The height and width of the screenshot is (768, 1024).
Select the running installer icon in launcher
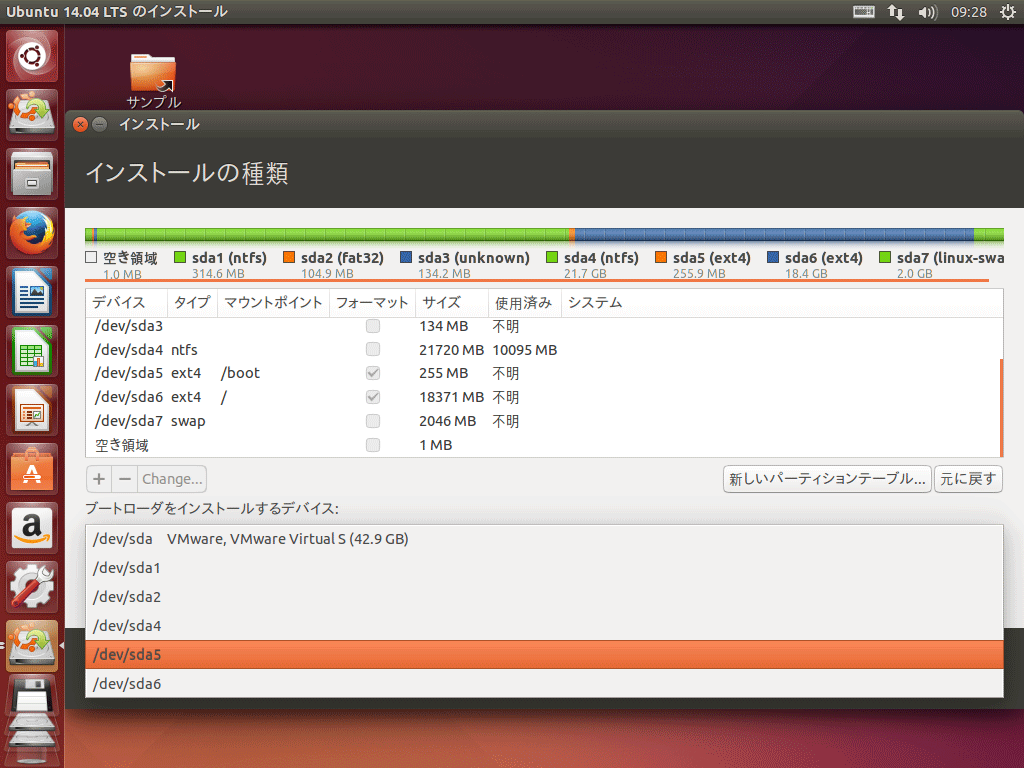pos(32,646)
